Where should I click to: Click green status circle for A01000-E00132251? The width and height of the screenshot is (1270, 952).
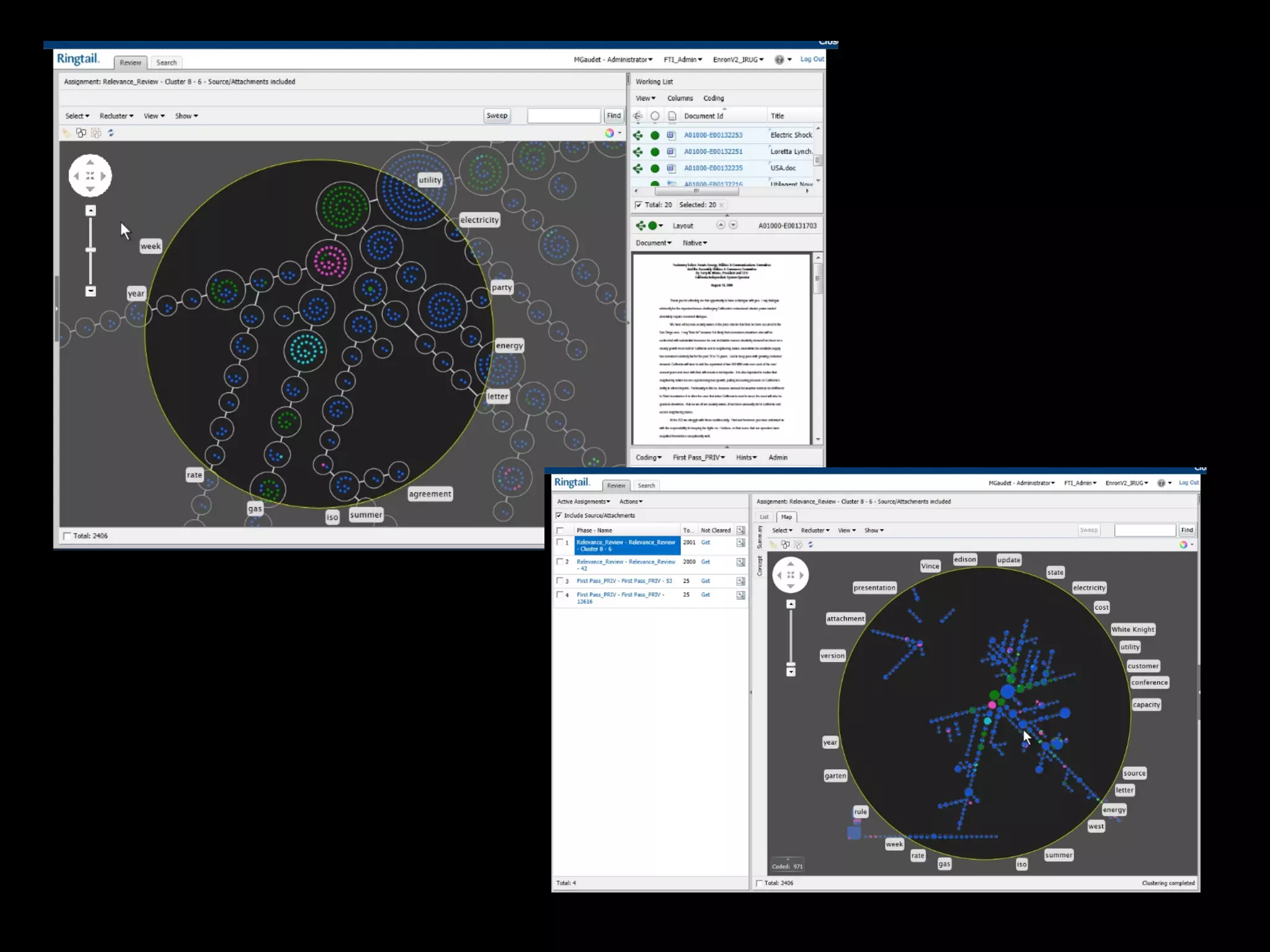pos(654,152)
